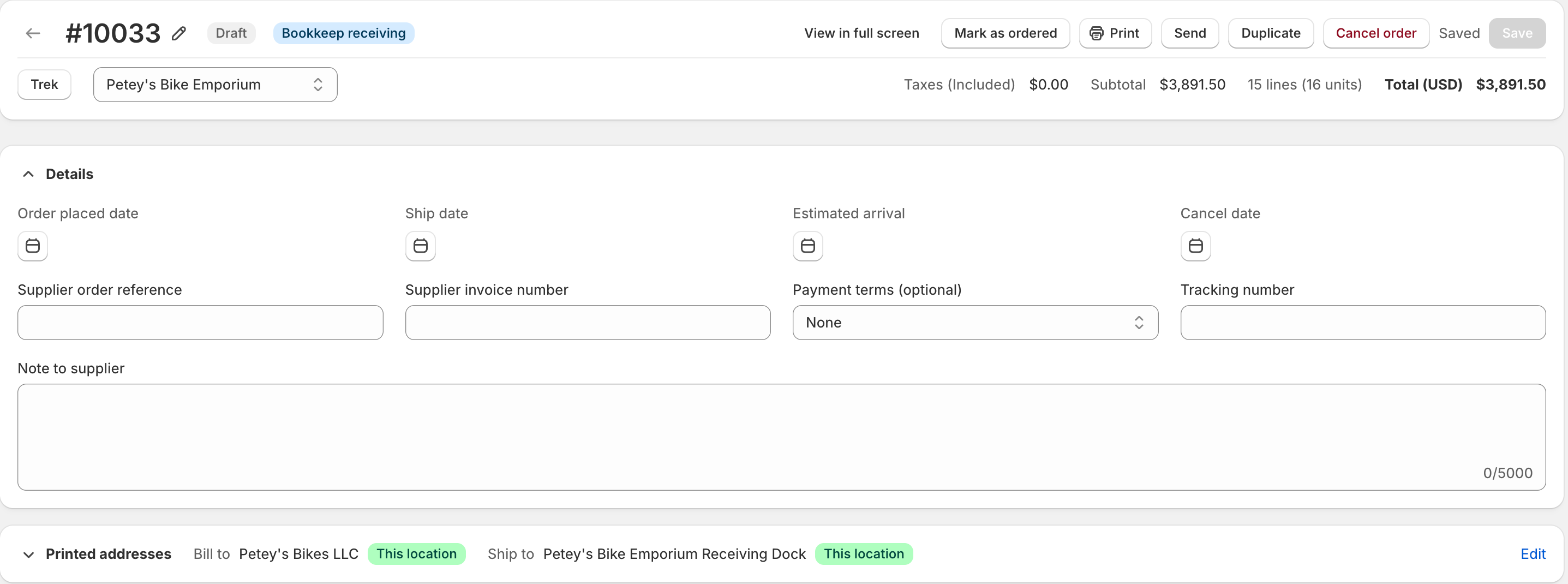
Task: Click Subtotal $3,891.50 value
Action: tap(1192, 85)
